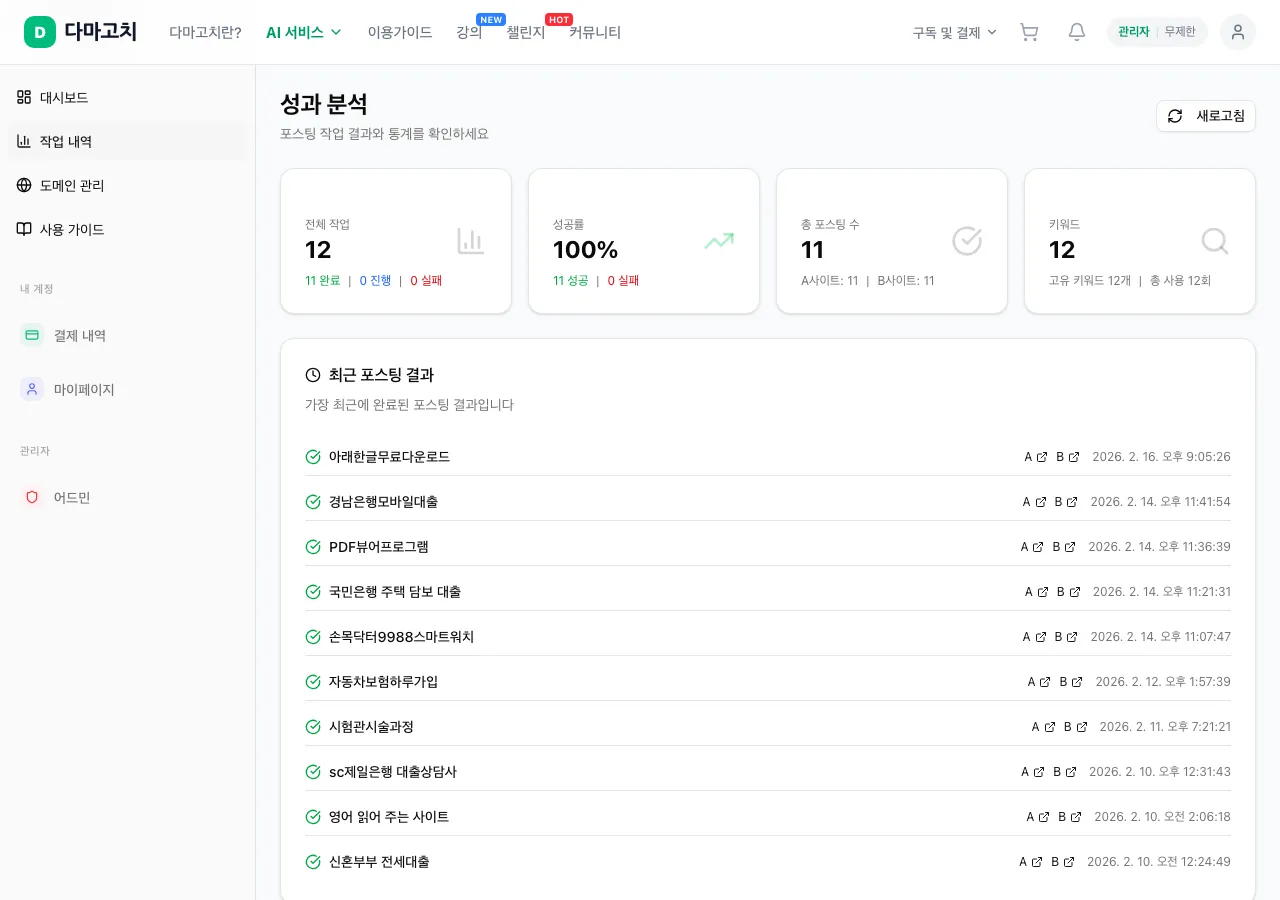Screen dimensions: 1280x900
Task: Open 어드민 in the sidebar
Action: pos(127,497)
